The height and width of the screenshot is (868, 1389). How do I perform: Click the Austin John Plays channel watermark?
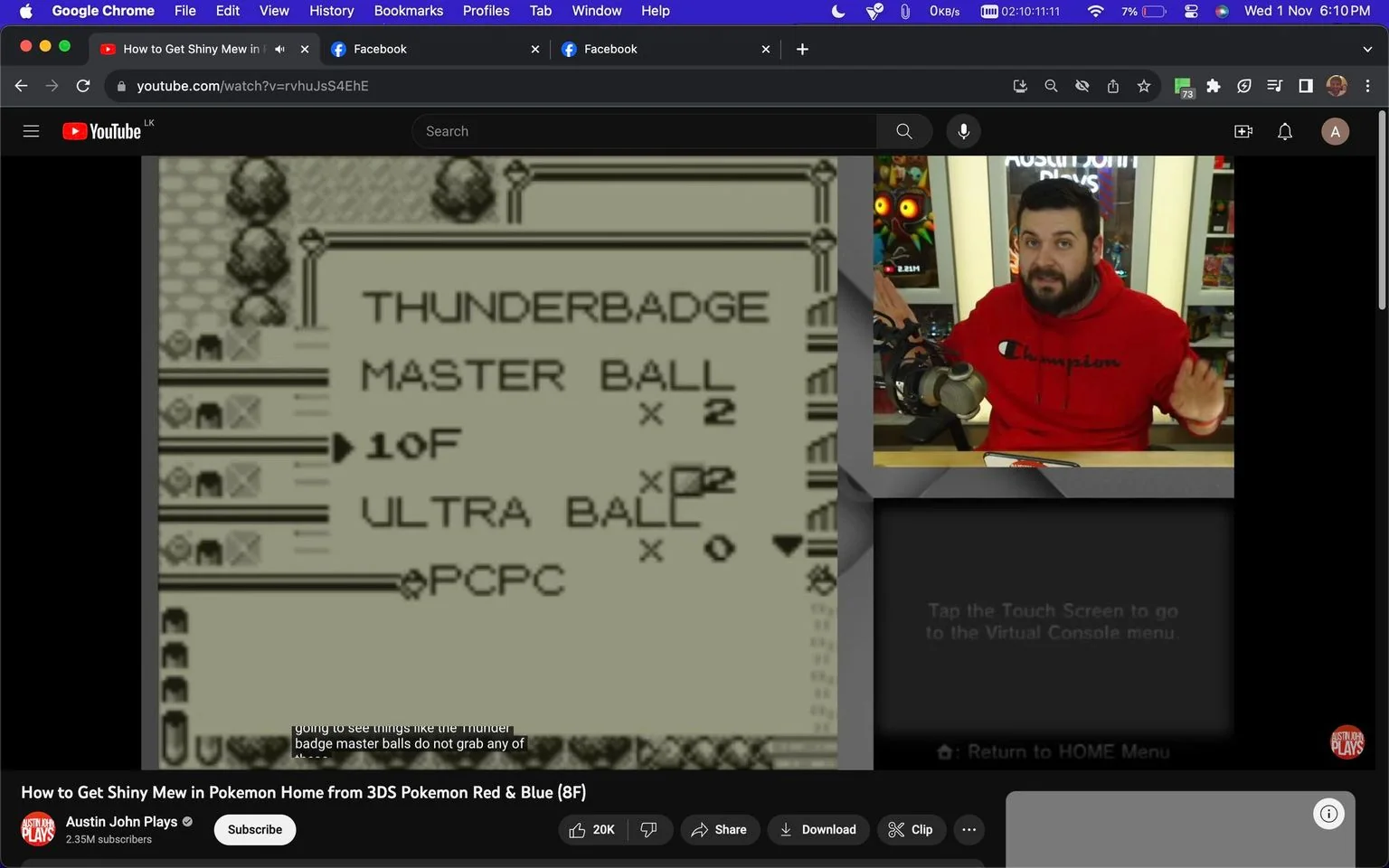1346,742
